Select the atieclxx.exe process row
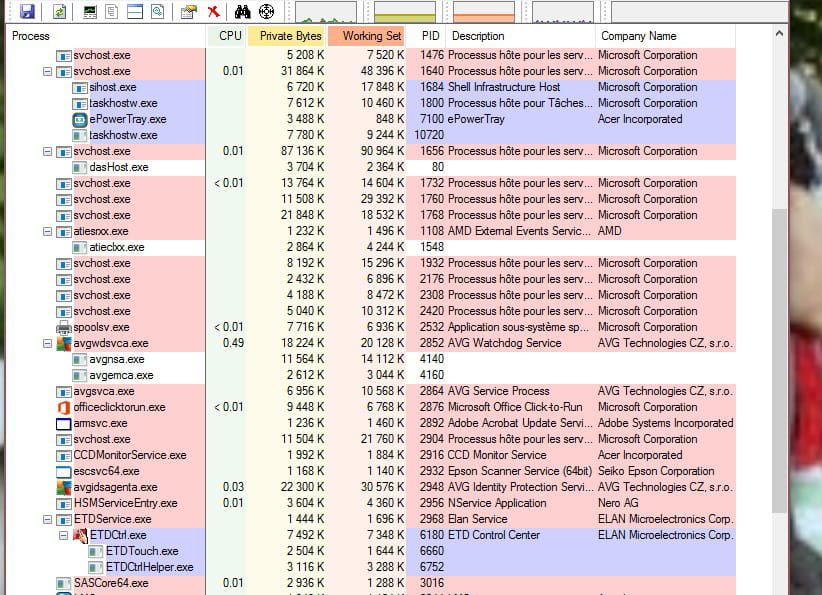 pyautogui.click(x=371, y=247)
